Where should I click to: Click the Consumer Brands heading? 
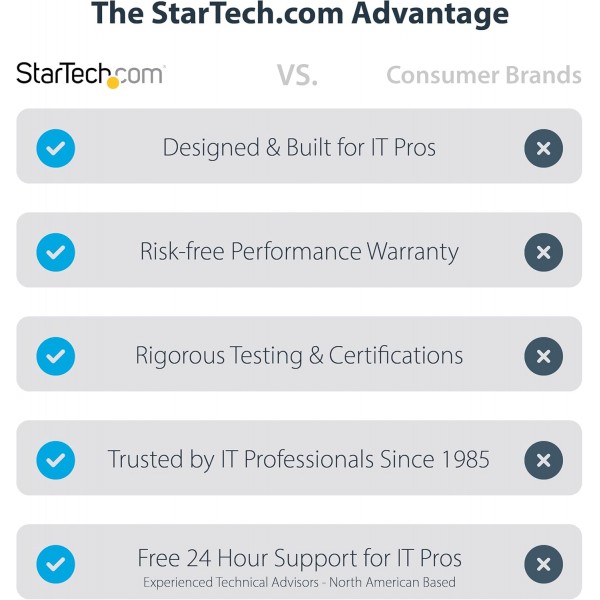[x=484, y=75]
